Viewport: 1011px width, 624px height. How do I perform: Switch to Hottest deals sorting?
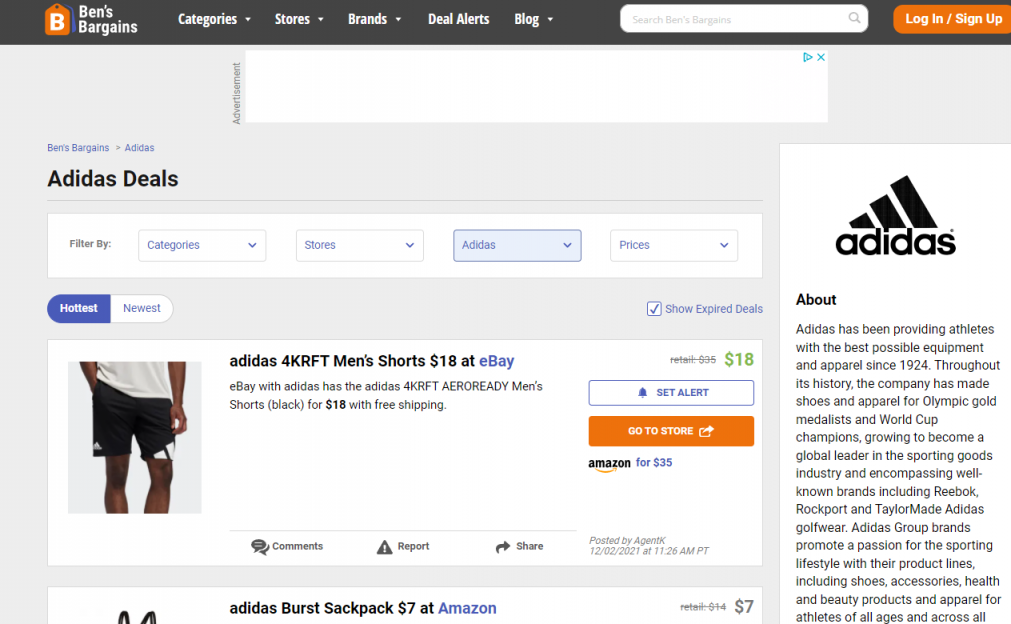coord(79,309)
